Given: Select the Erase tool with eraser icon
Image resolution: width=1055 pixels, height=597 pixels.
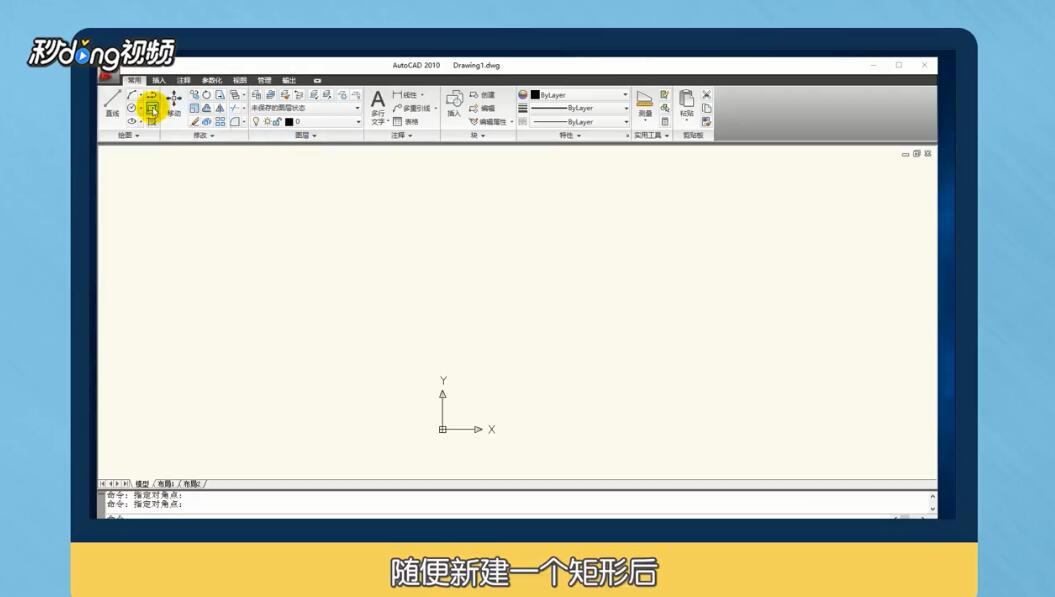Looking at the screenshot, I should (x=194, y=121).
